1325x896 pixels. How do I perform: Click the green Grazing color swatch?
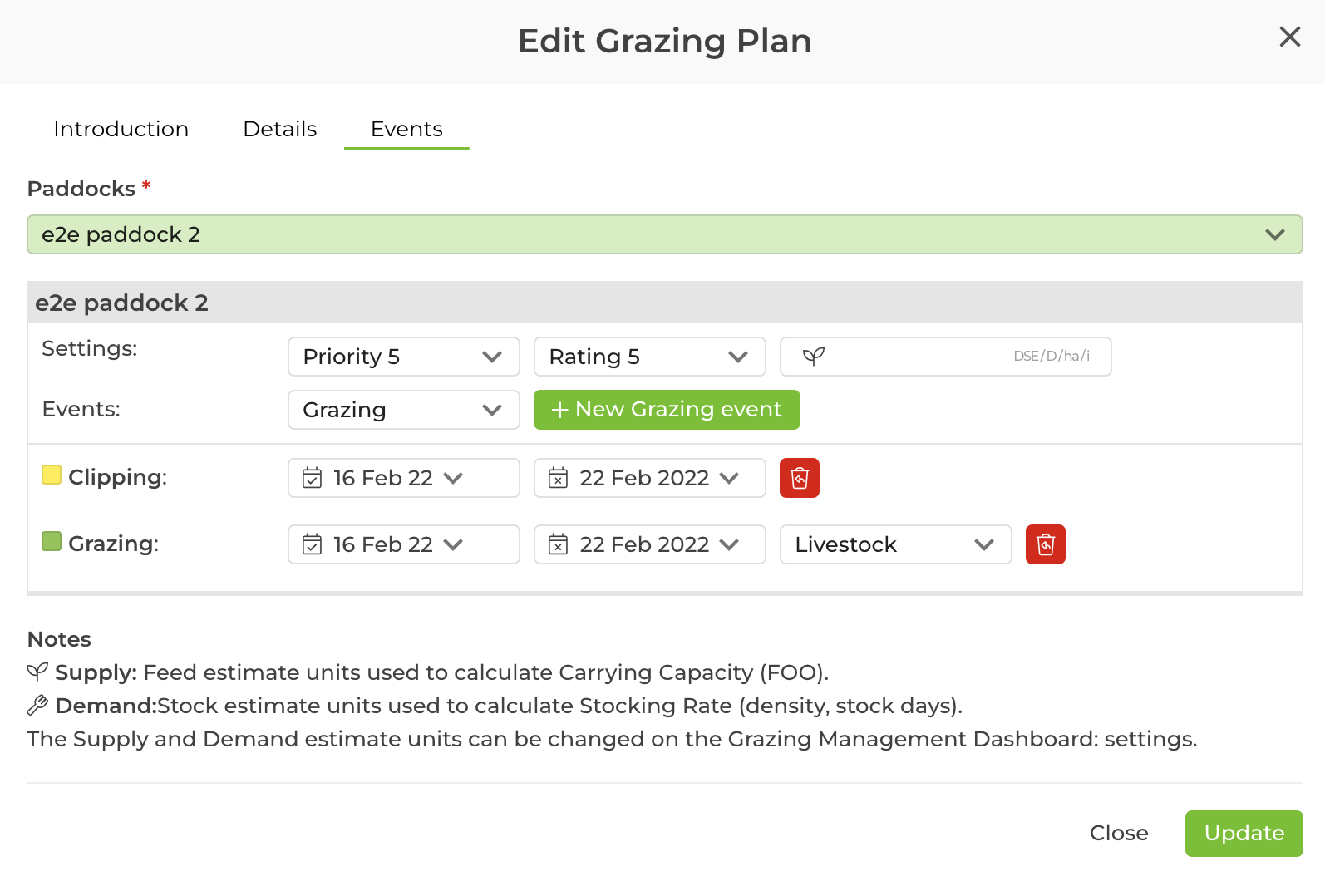[x=52, y=542]
